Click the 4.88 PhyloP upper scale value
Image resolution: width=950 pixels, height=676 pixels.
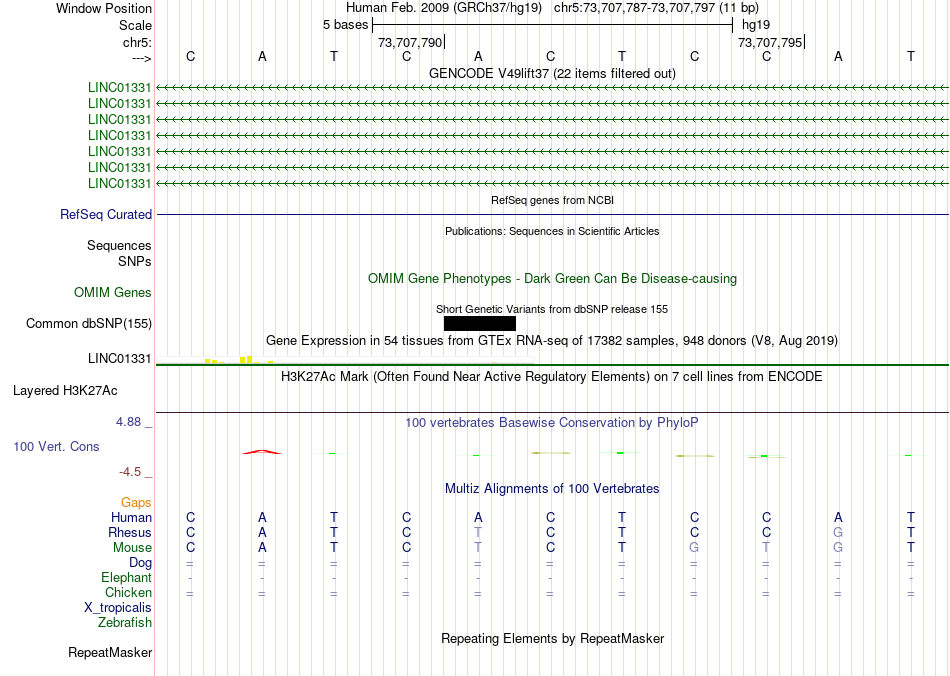128,422
